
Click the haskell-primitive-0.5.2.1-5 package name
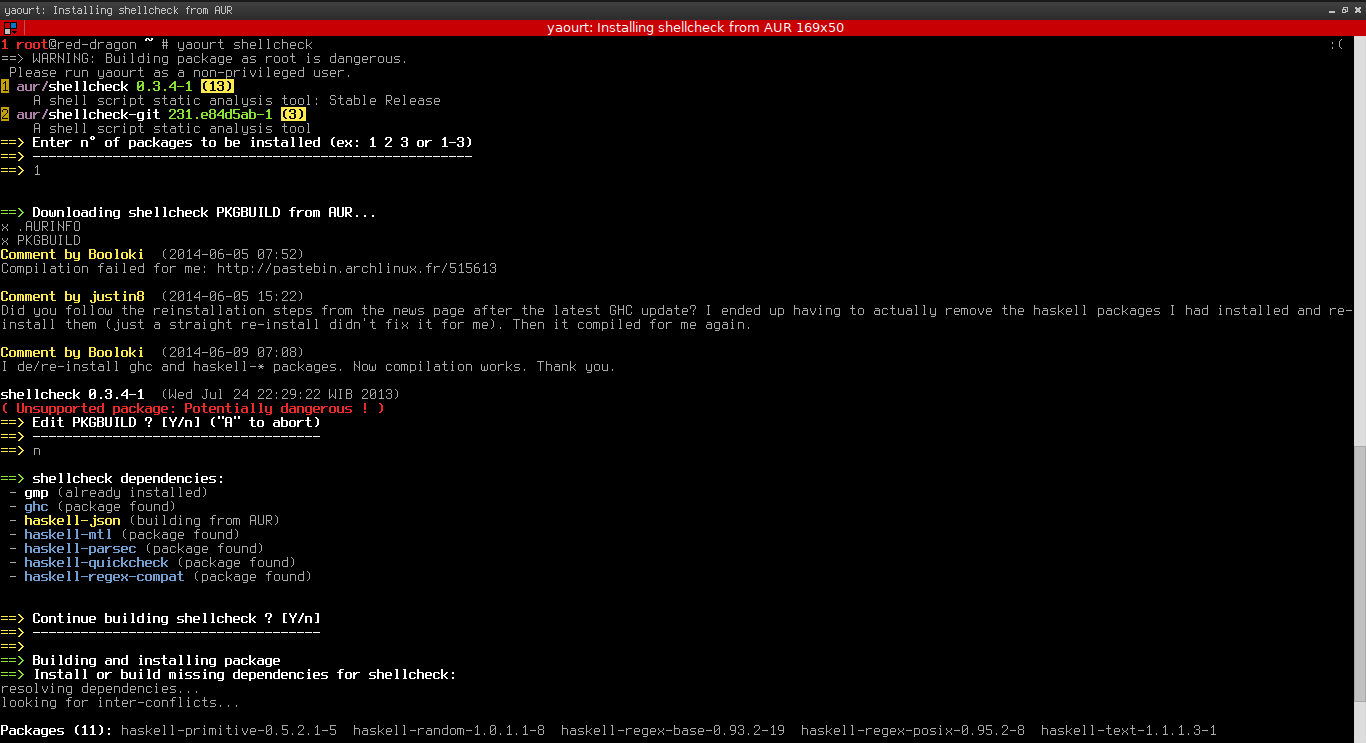pos(228,730)
